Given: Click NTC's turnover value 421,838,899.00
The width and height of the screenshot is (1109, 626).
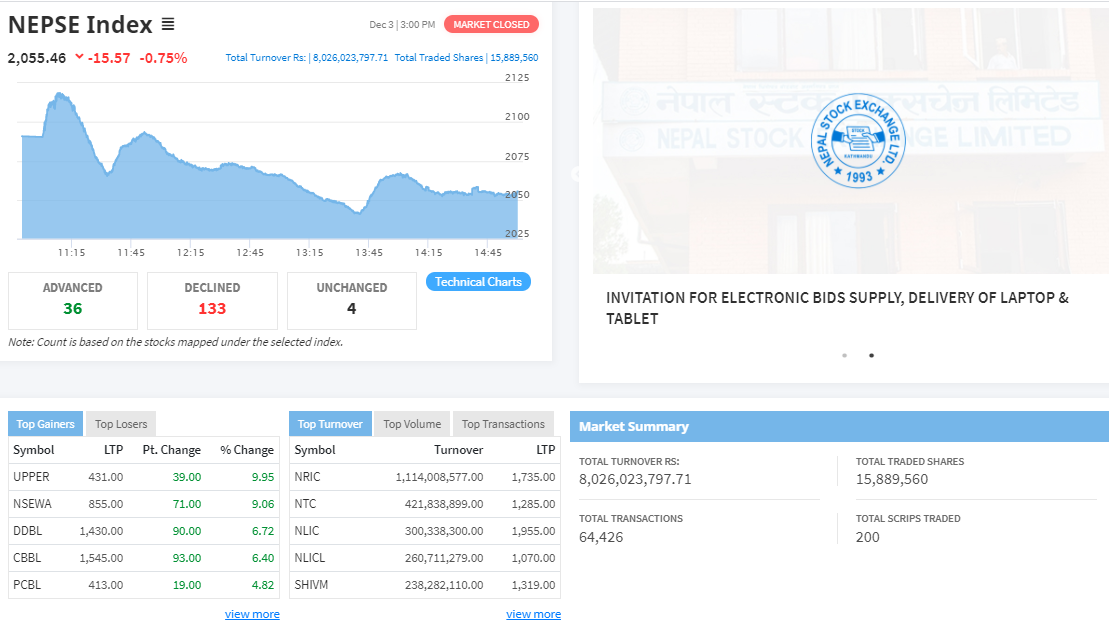Looking at the screenshot, I should tap(444, 504).
